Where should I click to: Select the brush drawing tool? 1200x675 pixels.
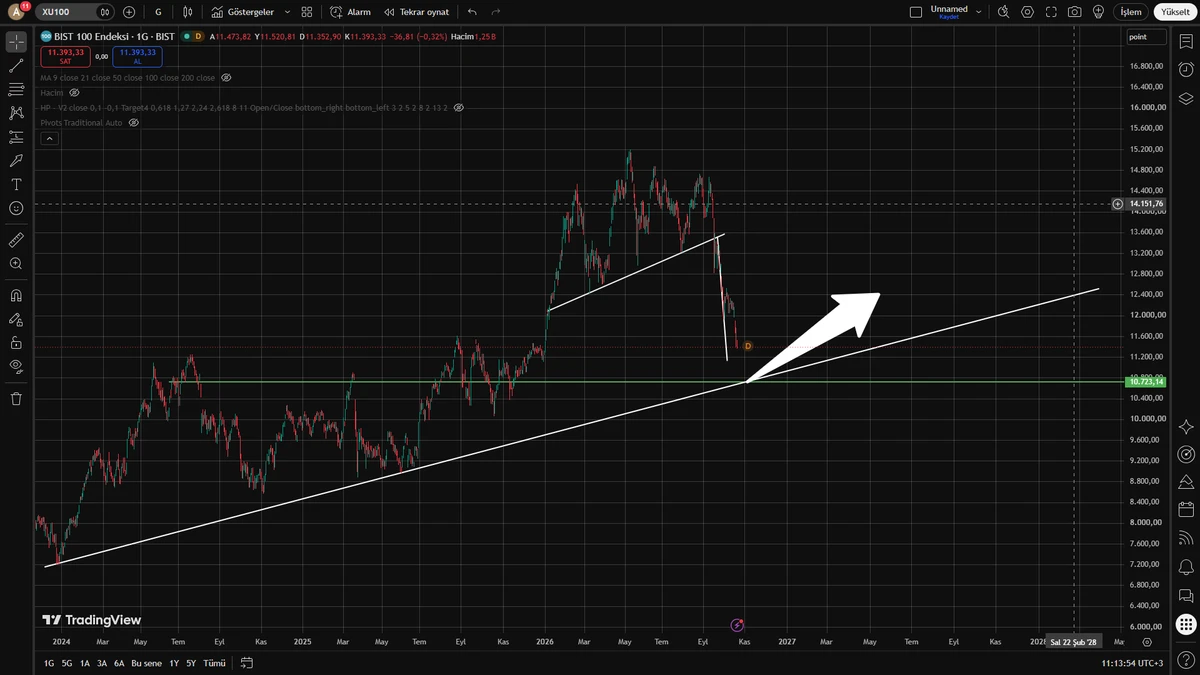[x=16, y=160]
